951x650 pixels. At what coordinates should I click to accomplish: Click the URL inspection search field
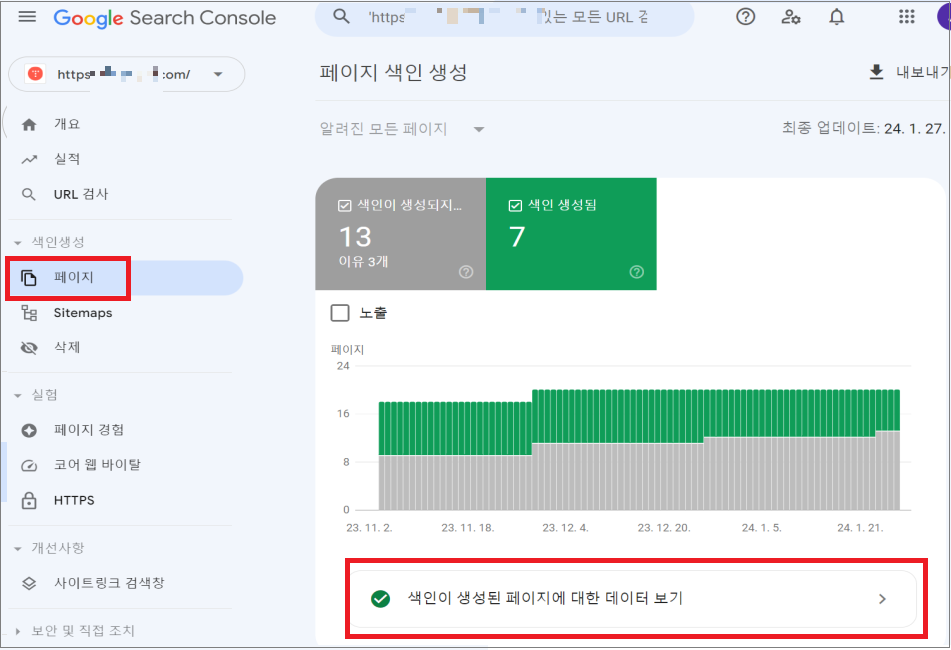(505, 17)
